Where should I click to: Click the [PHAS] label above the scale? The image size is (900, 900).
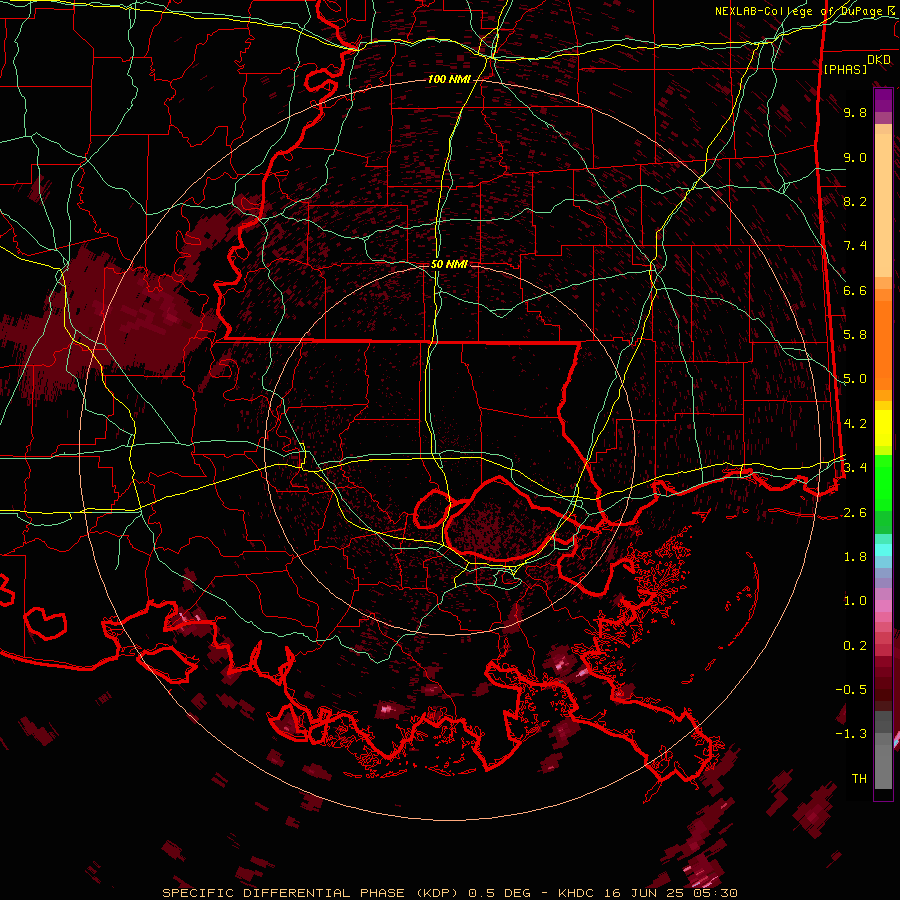coord(845,70)
